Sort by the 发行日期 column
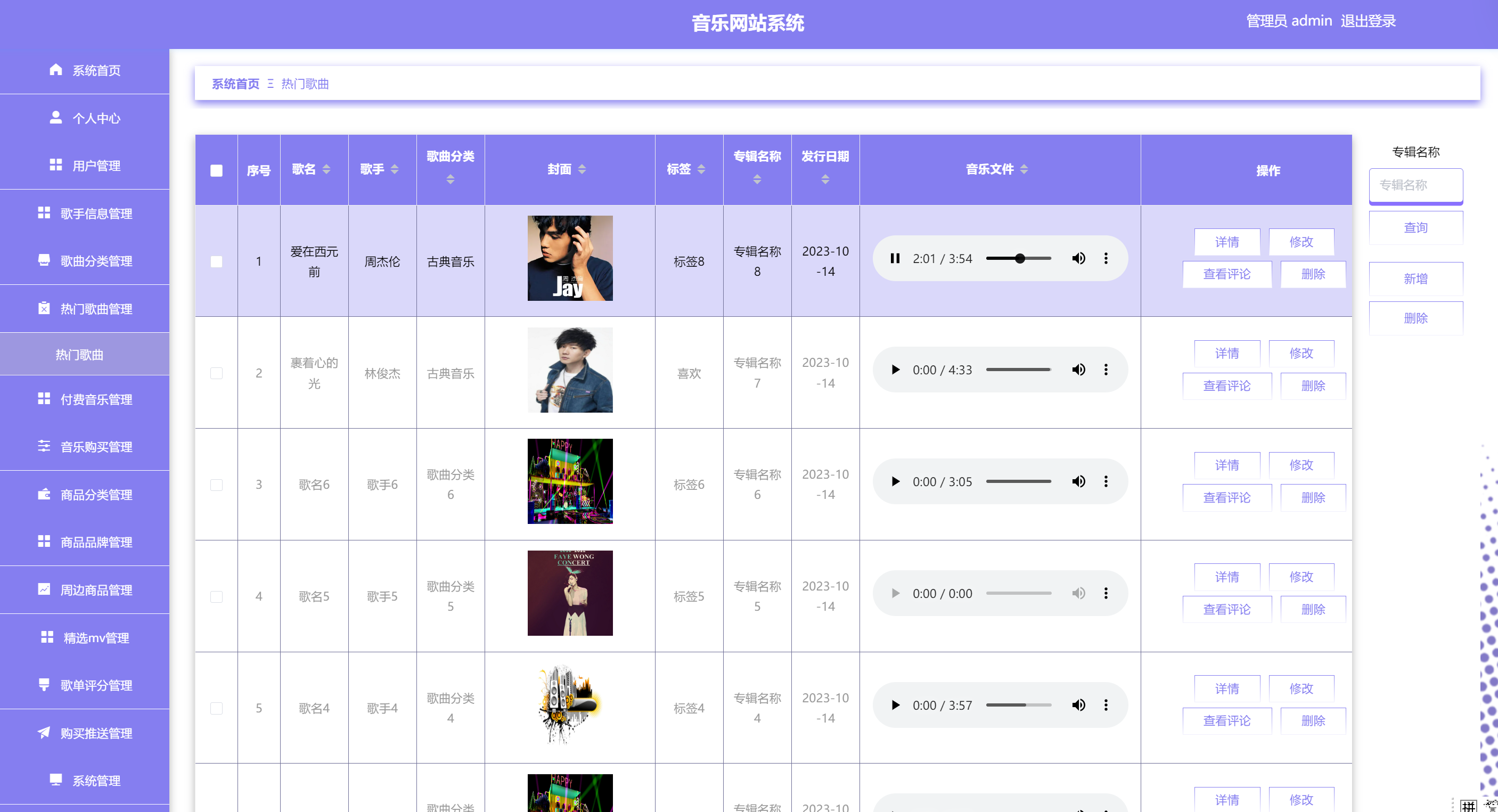This screenshot has width=1498, height=812. point(825,179)
